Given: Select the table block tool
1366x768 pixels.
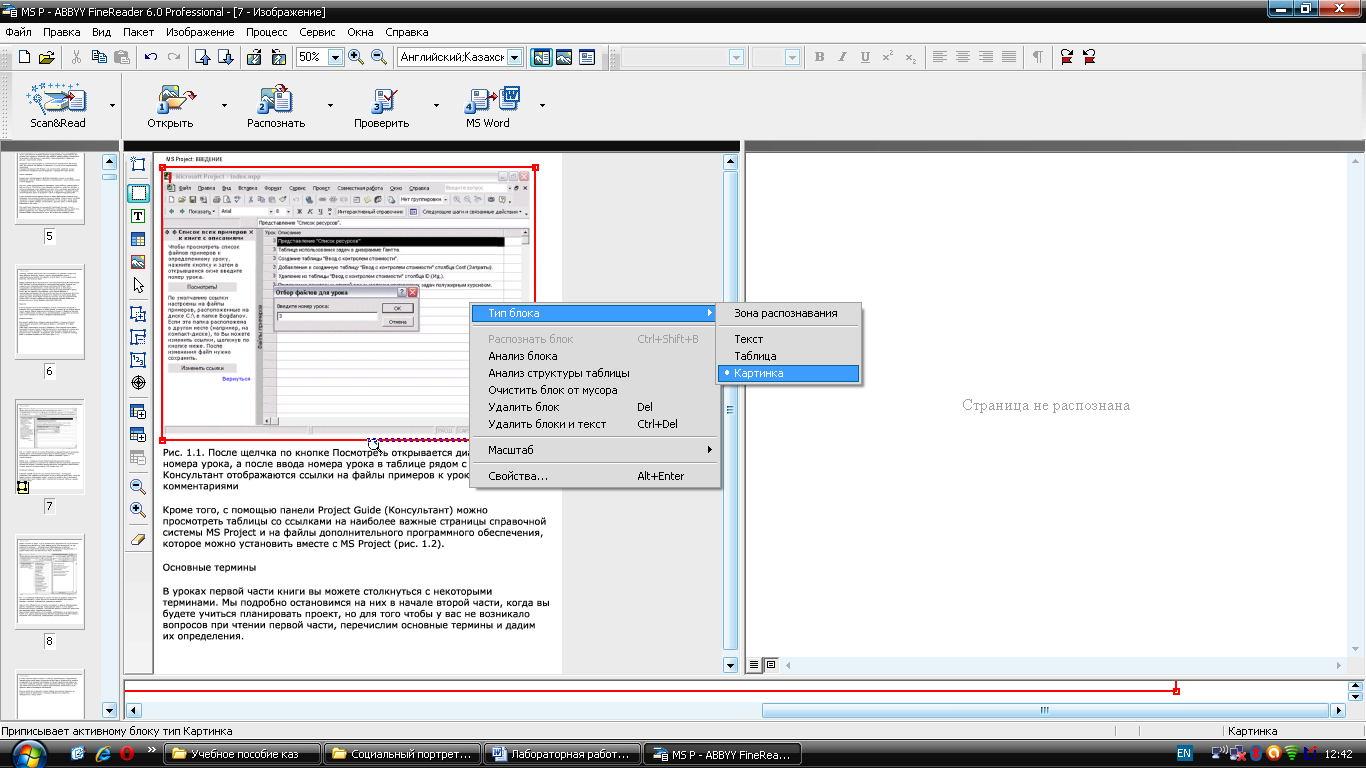Looking at the screenshot, I should 138,240.
